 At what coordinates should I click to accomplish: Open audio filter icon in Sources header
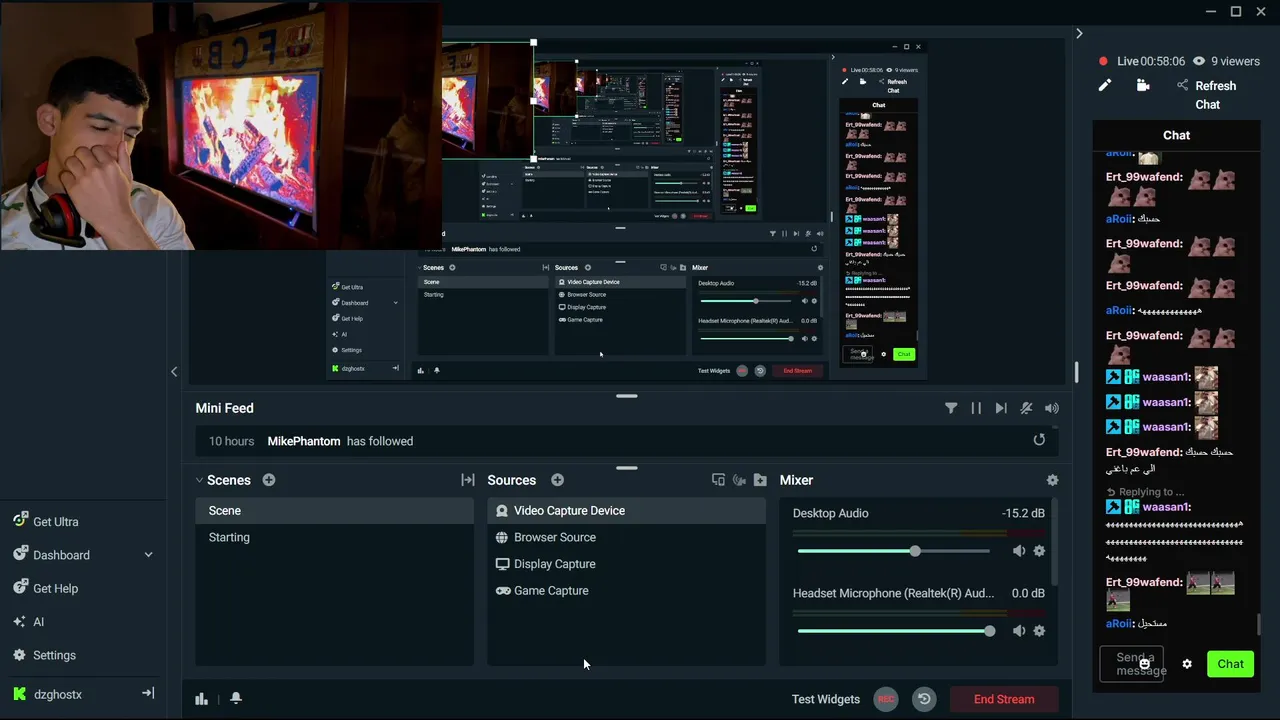[739, 480]
